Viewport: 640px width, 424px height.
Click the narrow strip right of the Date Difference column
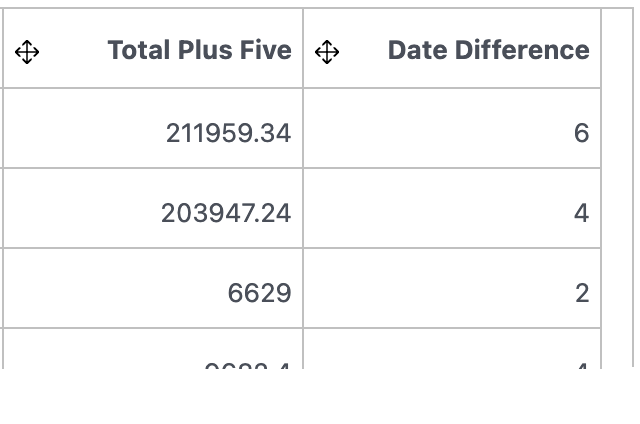(616, 188)
